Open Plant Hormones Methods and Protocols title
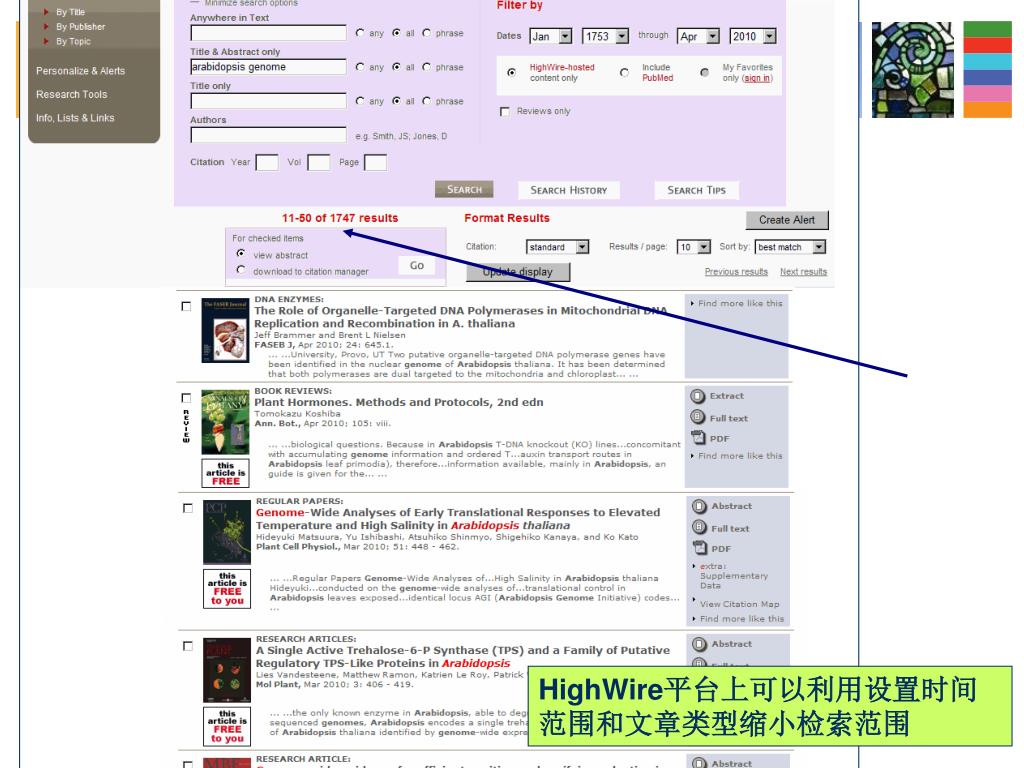The width and height of the screenshot is (1024, 768). [x=398, y=402]
